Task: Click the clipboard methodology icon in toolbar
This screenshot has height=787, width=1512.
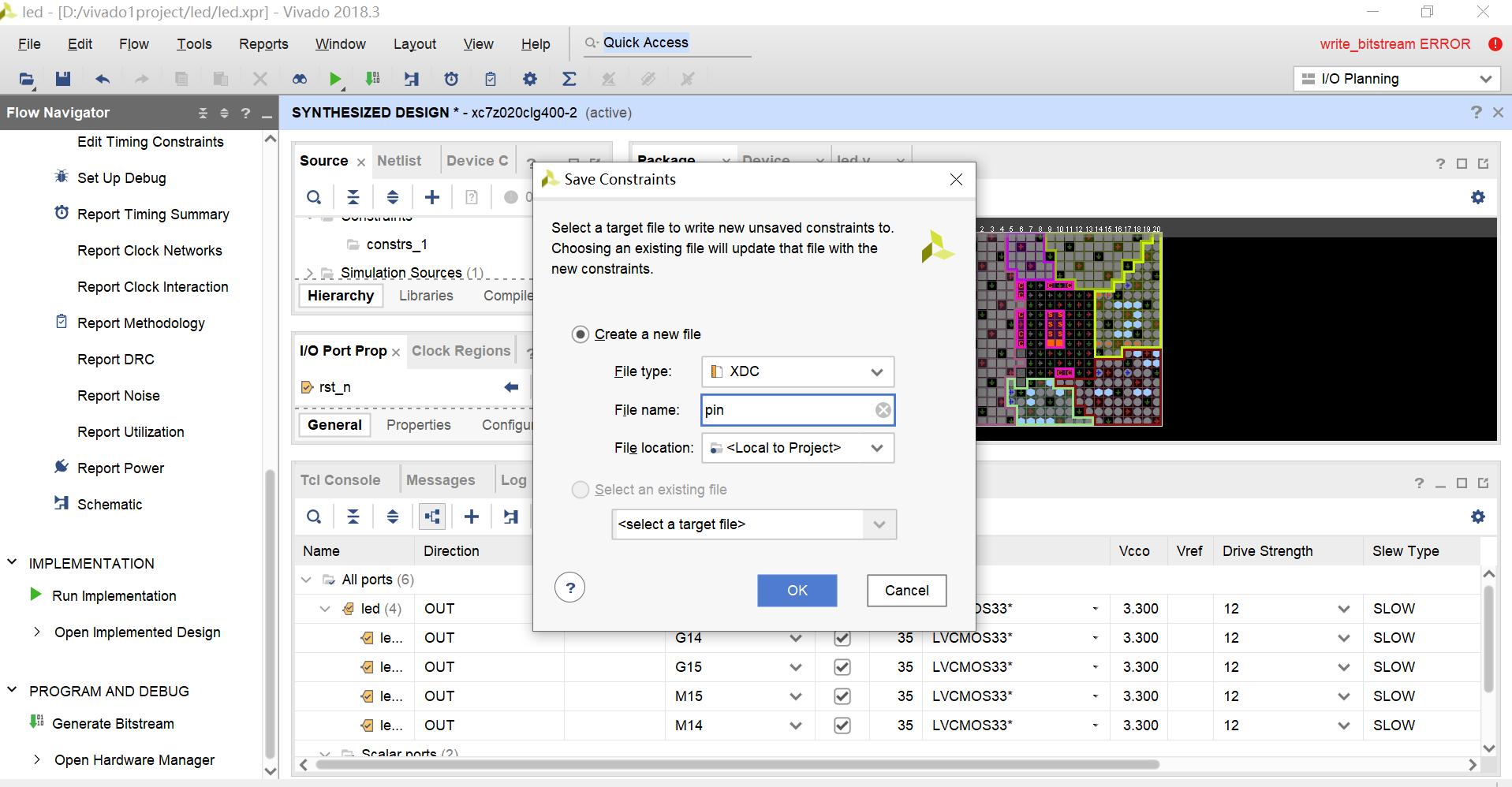Action: 491,79
